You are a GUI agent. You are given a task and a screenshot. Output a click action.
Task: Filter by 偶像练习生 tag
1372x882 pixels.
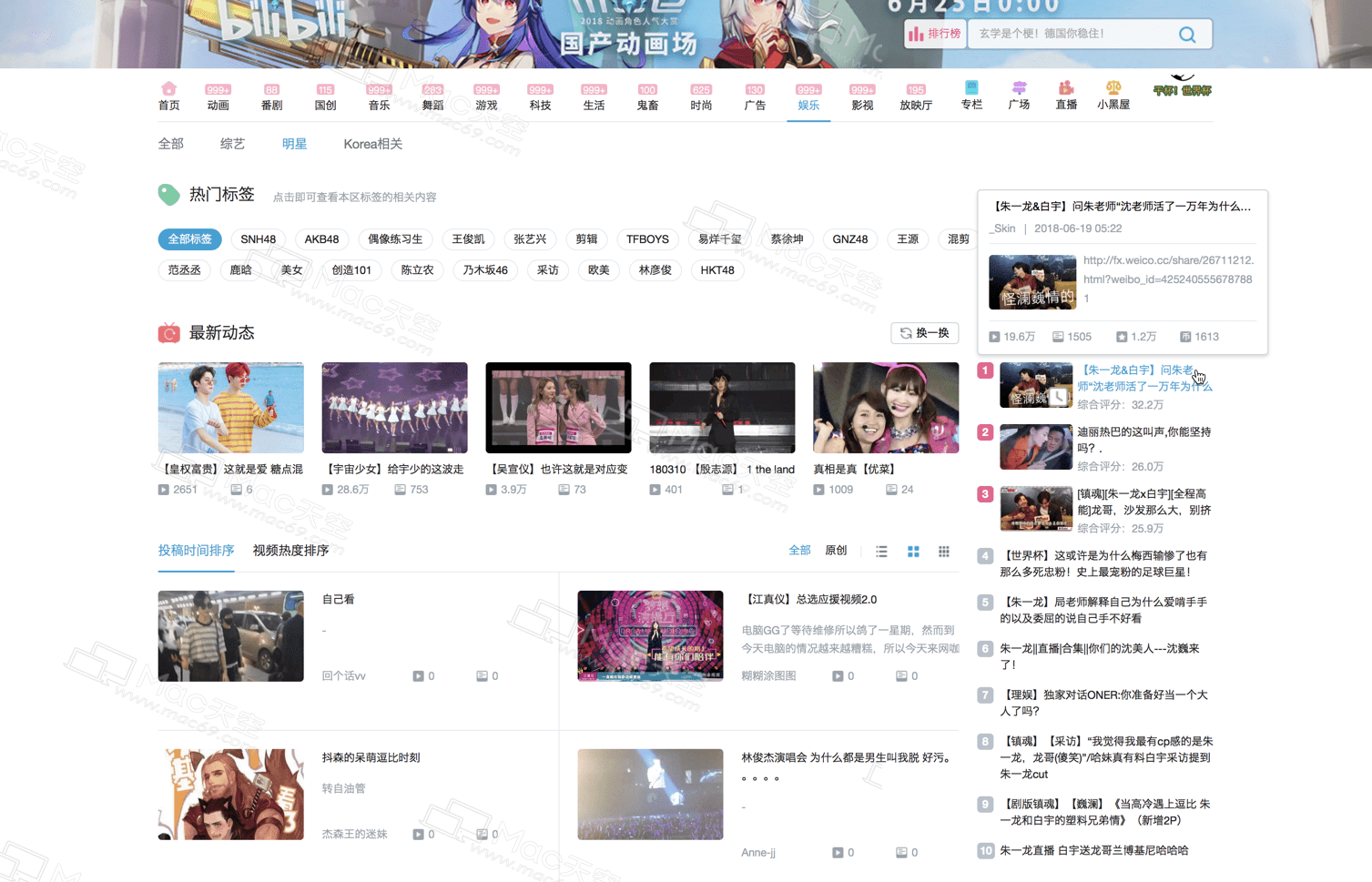[395, 239]
